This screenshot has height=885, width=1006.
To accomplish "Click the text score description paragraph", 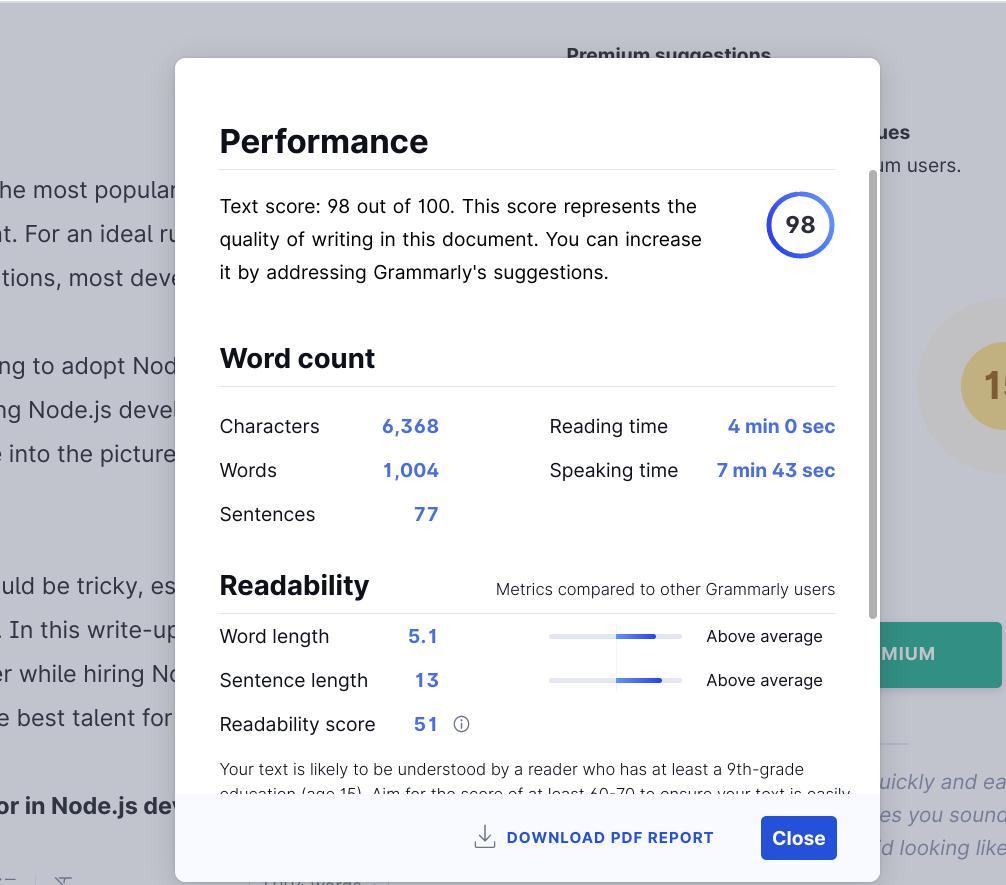I will [461, 239].
